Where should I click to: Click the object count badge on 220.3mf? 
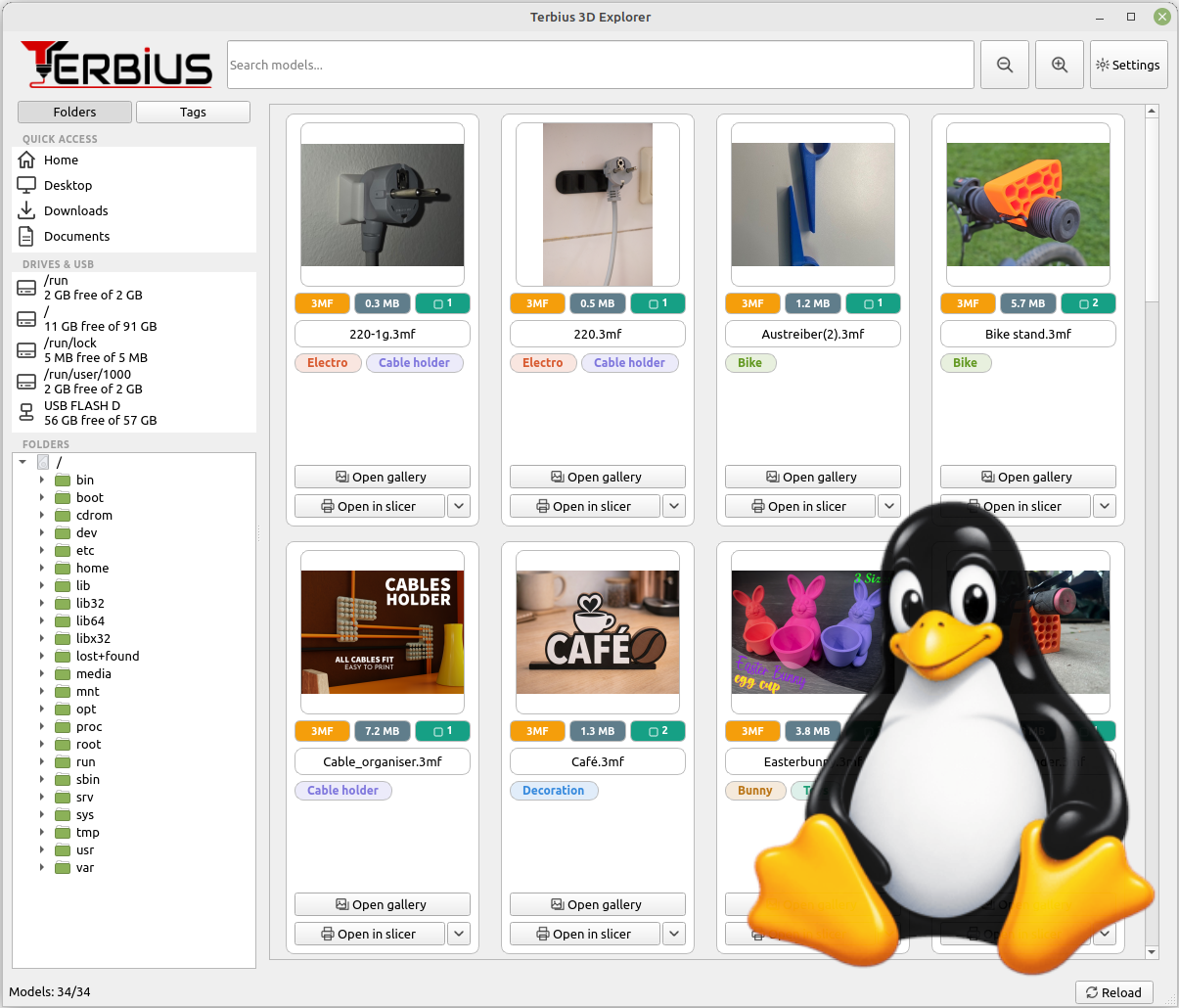(x=658, y=303)
